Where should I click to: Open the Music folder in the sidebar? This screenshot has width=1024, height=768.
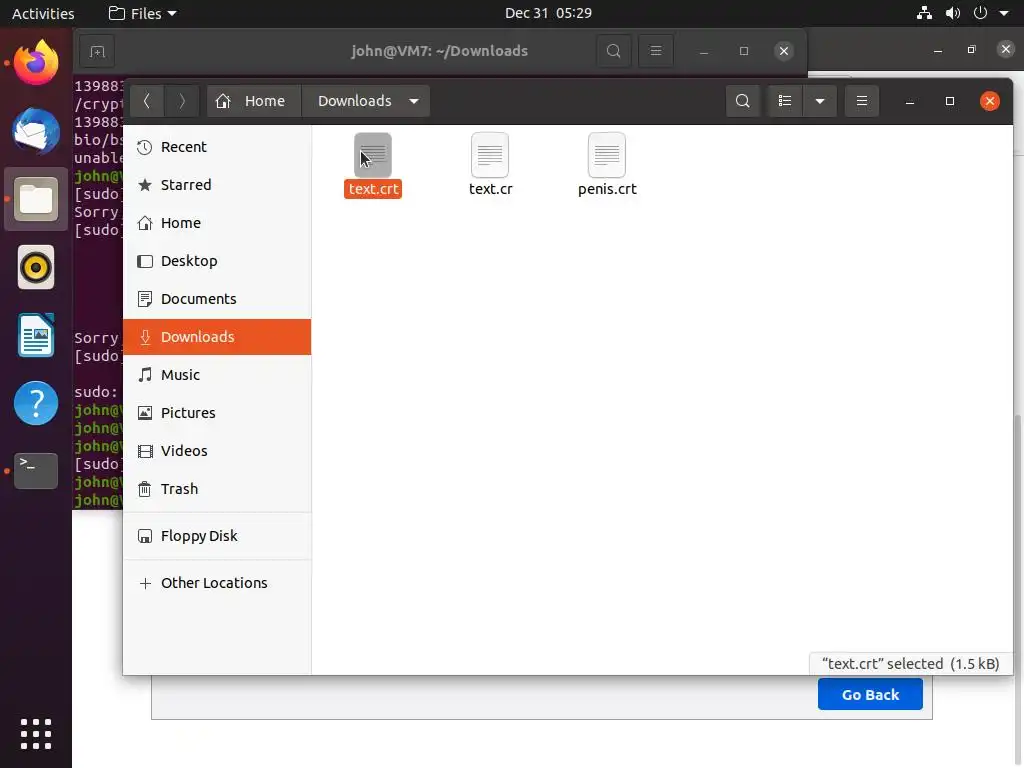[x=217, y=375]
